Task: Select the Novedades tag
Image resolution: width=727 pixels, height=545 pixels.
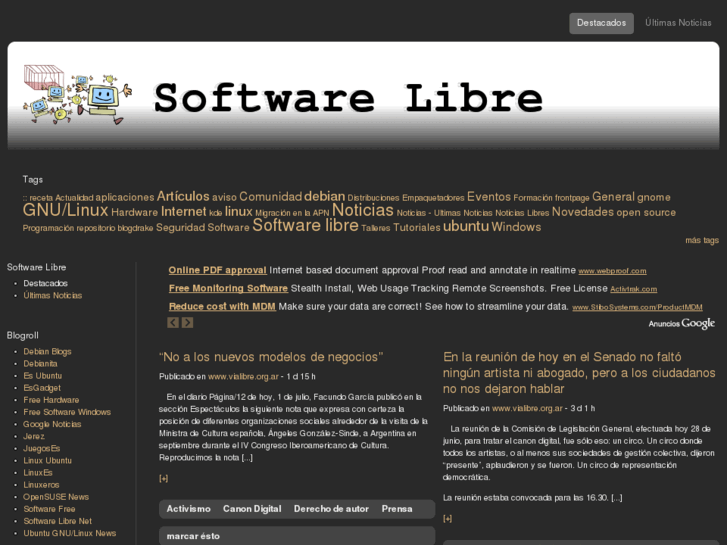Action: [582, 212]
